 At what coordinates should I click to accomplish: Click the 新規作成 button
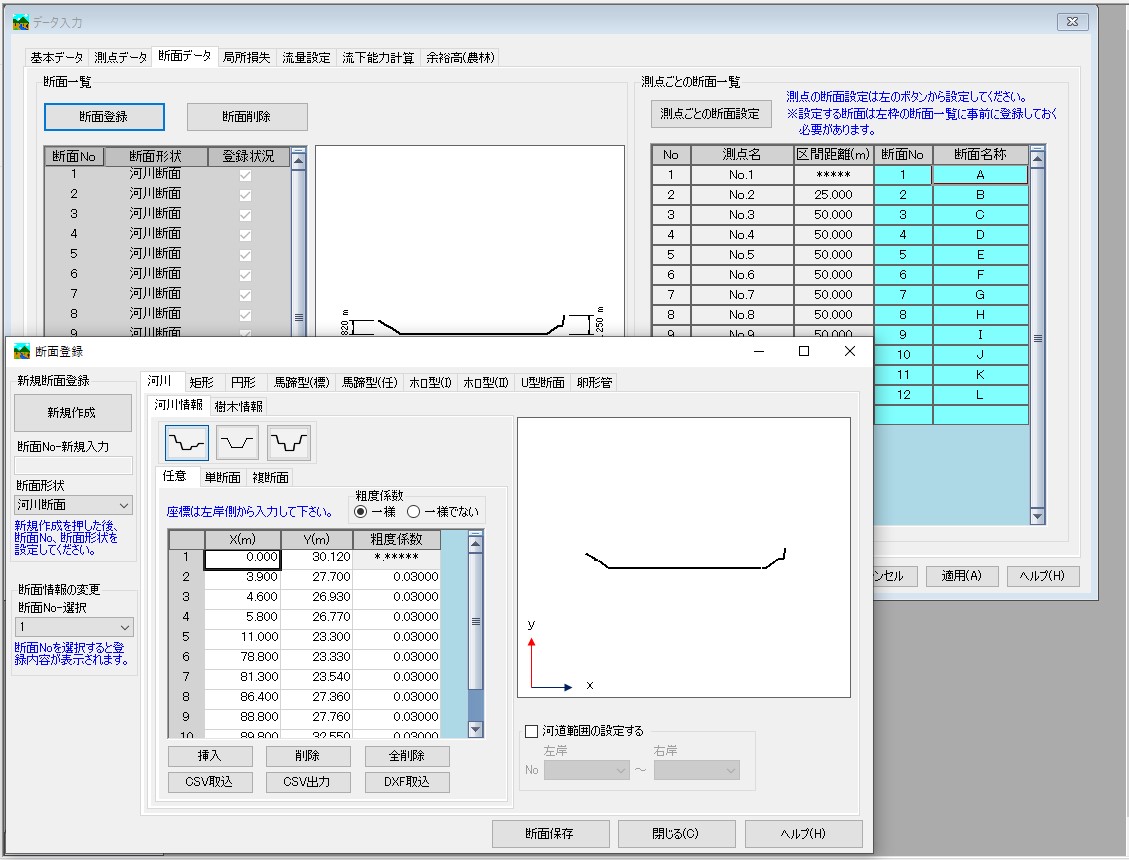pyautogui.click(x=72, y=413)
